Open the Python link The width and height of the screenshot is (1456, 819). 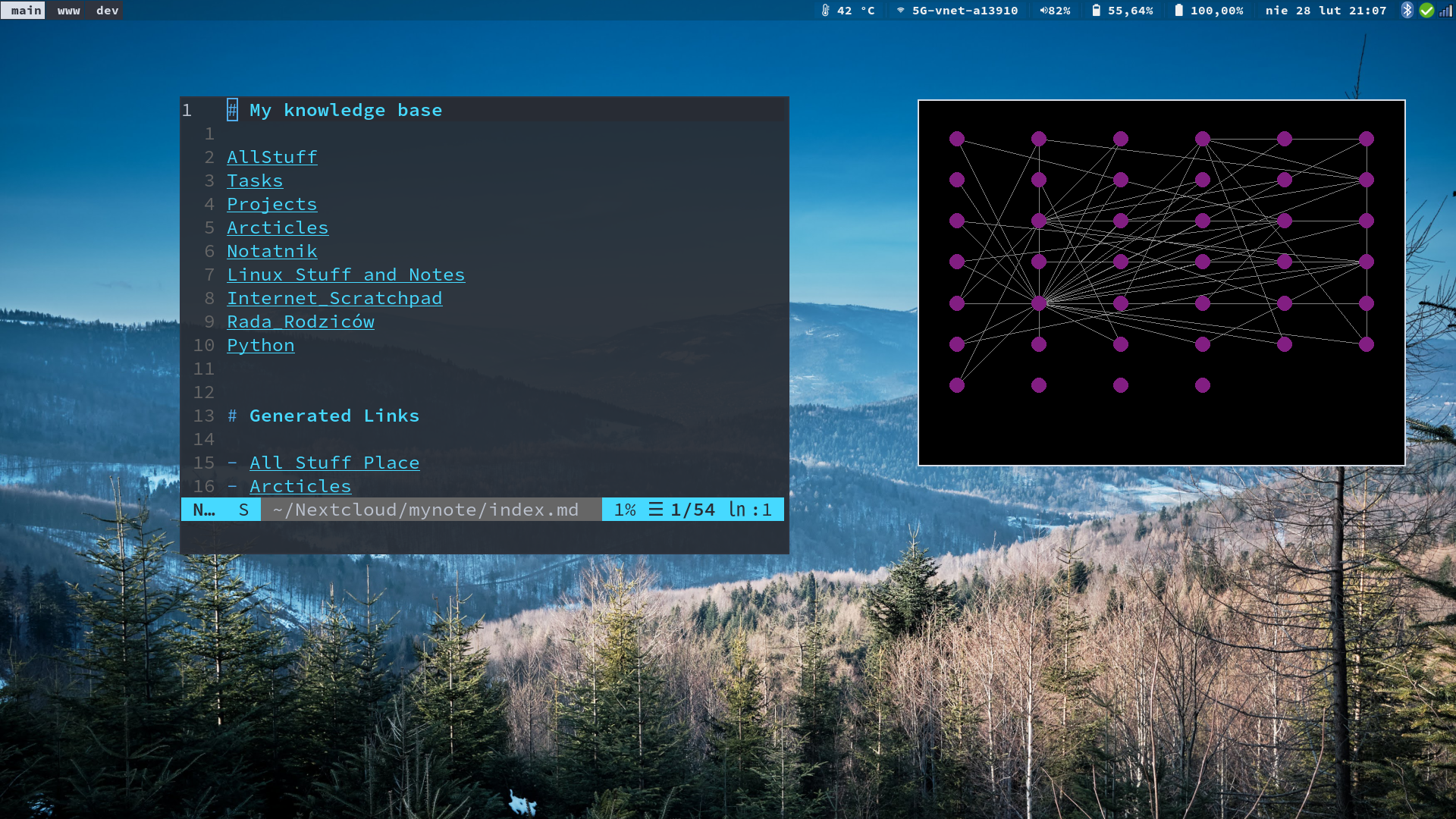260,345
